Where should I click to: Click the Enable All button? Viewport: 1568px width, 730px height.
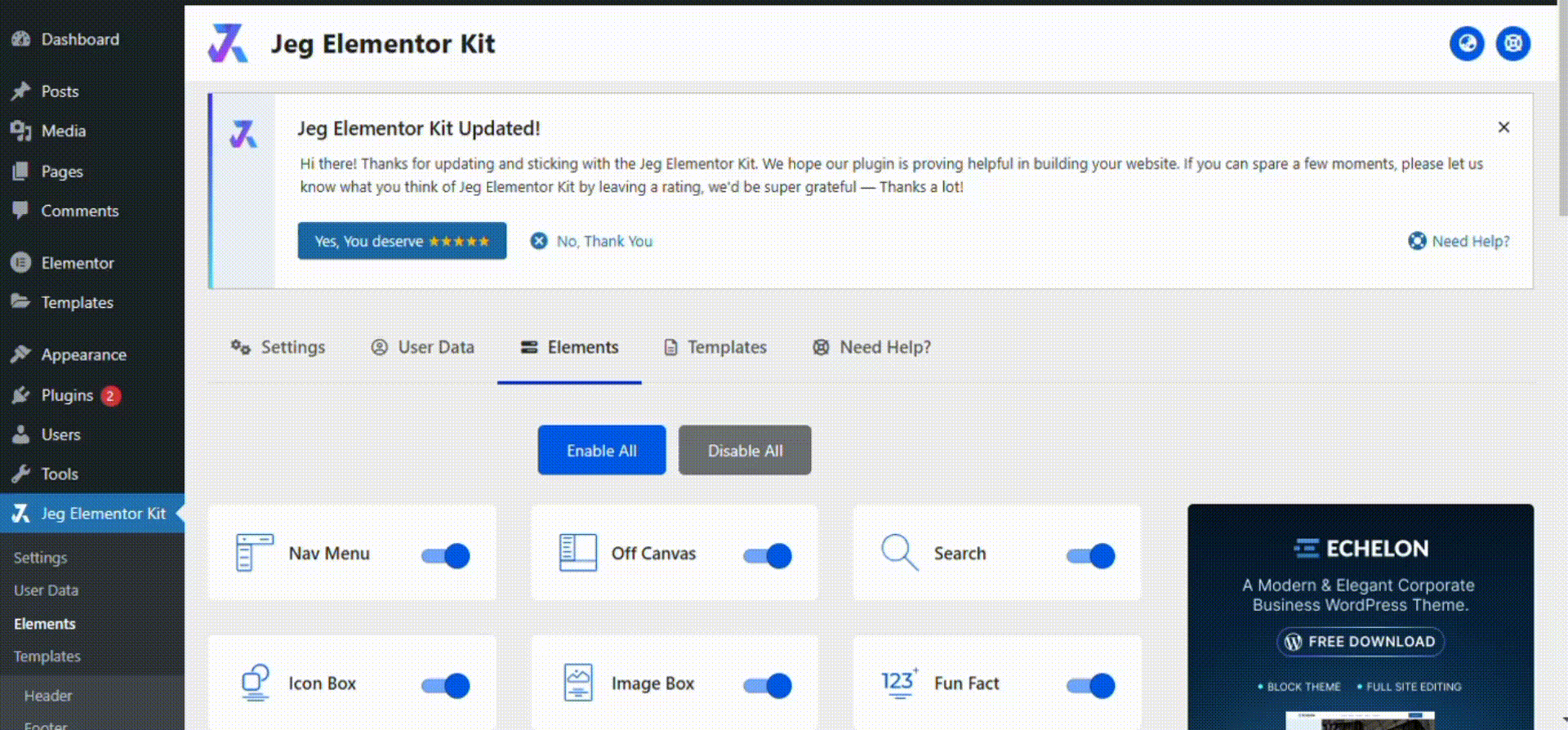(602, 450)
